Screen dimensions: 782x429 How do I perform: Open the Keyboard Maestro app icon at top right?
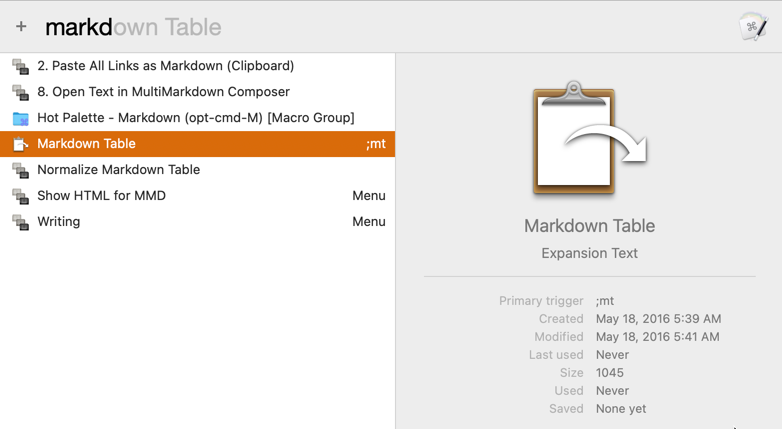[754, 27]
